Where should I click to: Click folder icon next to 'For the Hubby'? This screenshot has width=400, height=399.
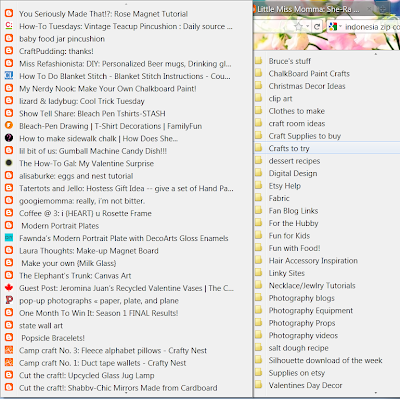click(x=259, y=223)
